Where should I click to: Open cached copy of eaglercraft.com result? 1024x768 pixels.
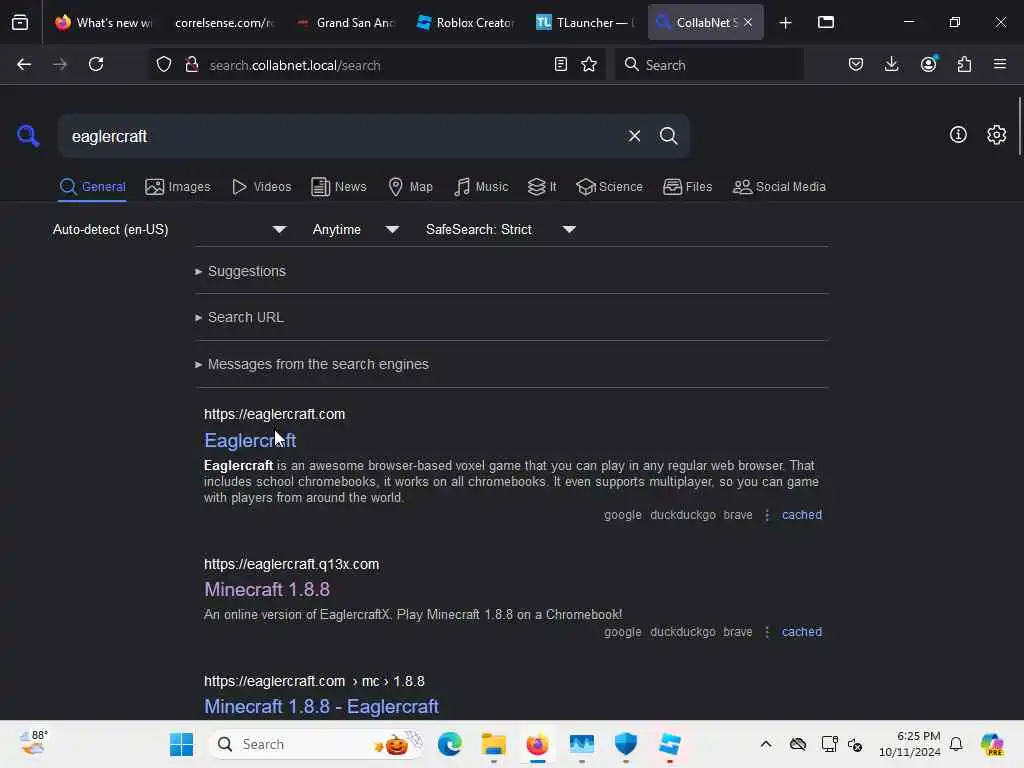pos(802,515)
